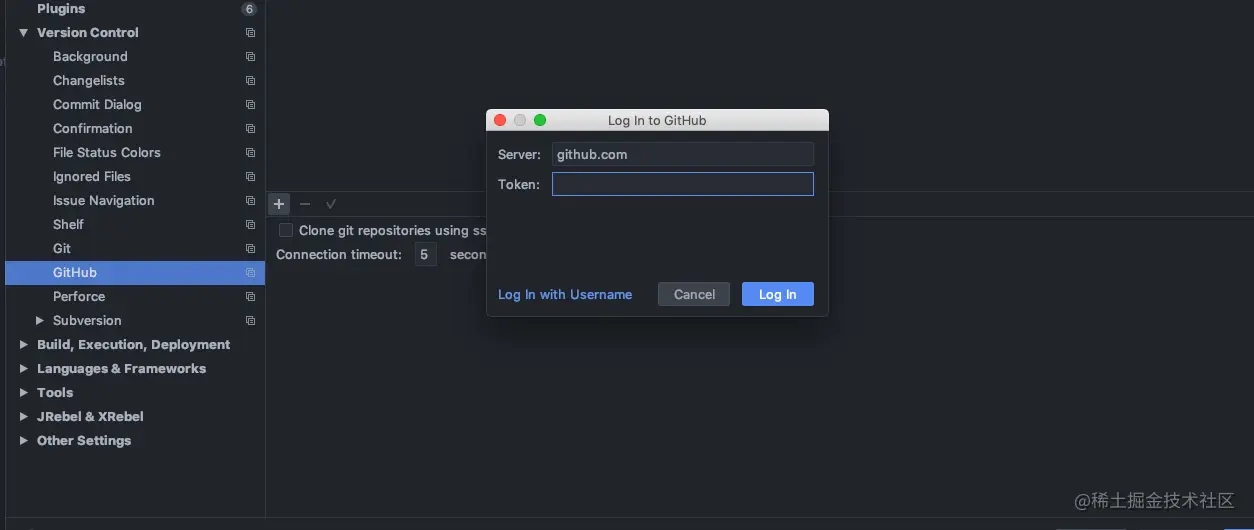Click the green zoom button of login dialog
Image resolution: width=1254 pixels, height=530 pixels.
(540, 120)
